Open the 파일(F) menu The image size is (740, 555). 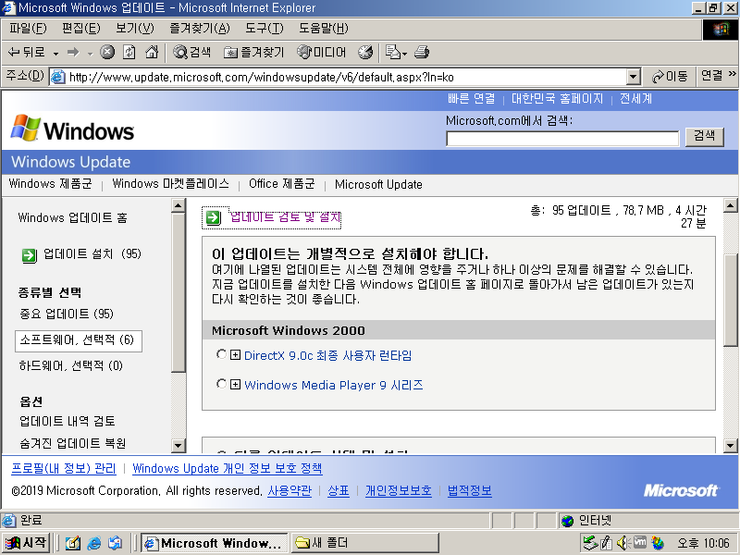28,28
